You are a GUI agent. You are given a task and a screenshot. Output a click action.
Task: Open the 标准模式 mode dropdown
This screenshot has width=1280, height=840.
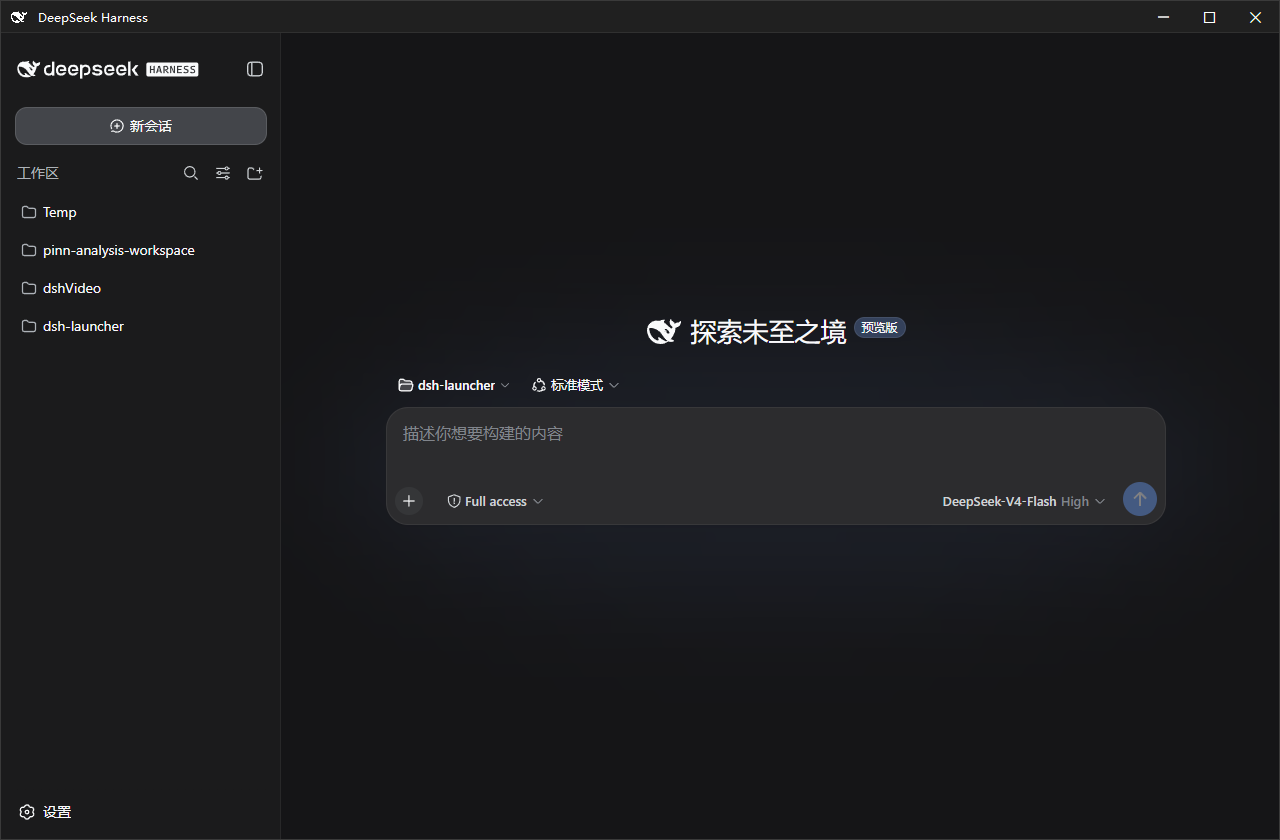point(576,385)
